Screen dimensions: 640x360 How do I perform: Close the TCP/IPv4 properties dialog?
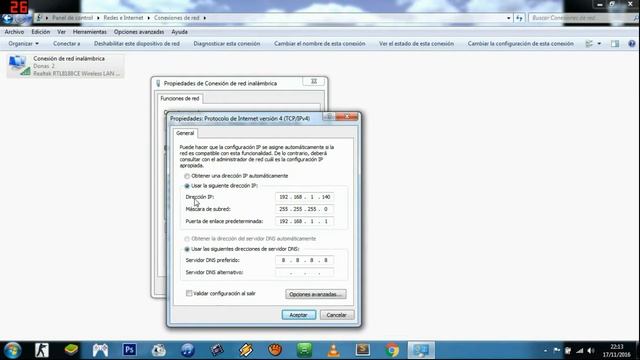[347, 117]
